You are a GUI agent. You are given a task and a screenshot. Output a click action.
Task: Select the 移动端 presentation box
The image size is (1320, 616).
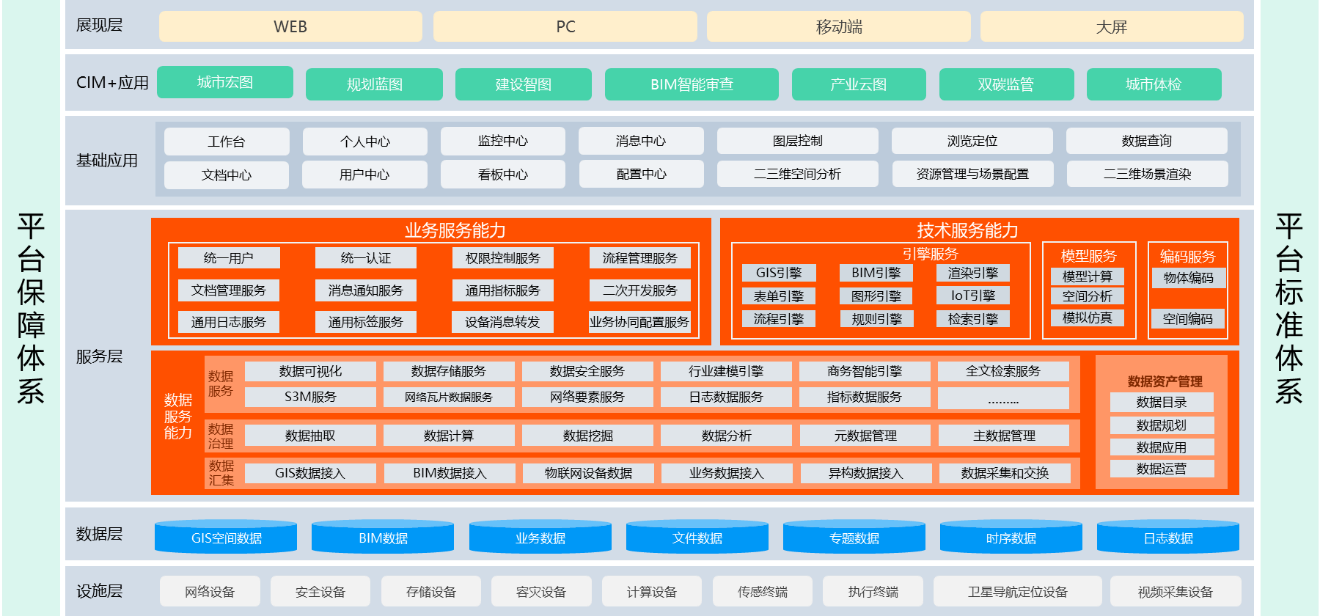pos(839,27)
